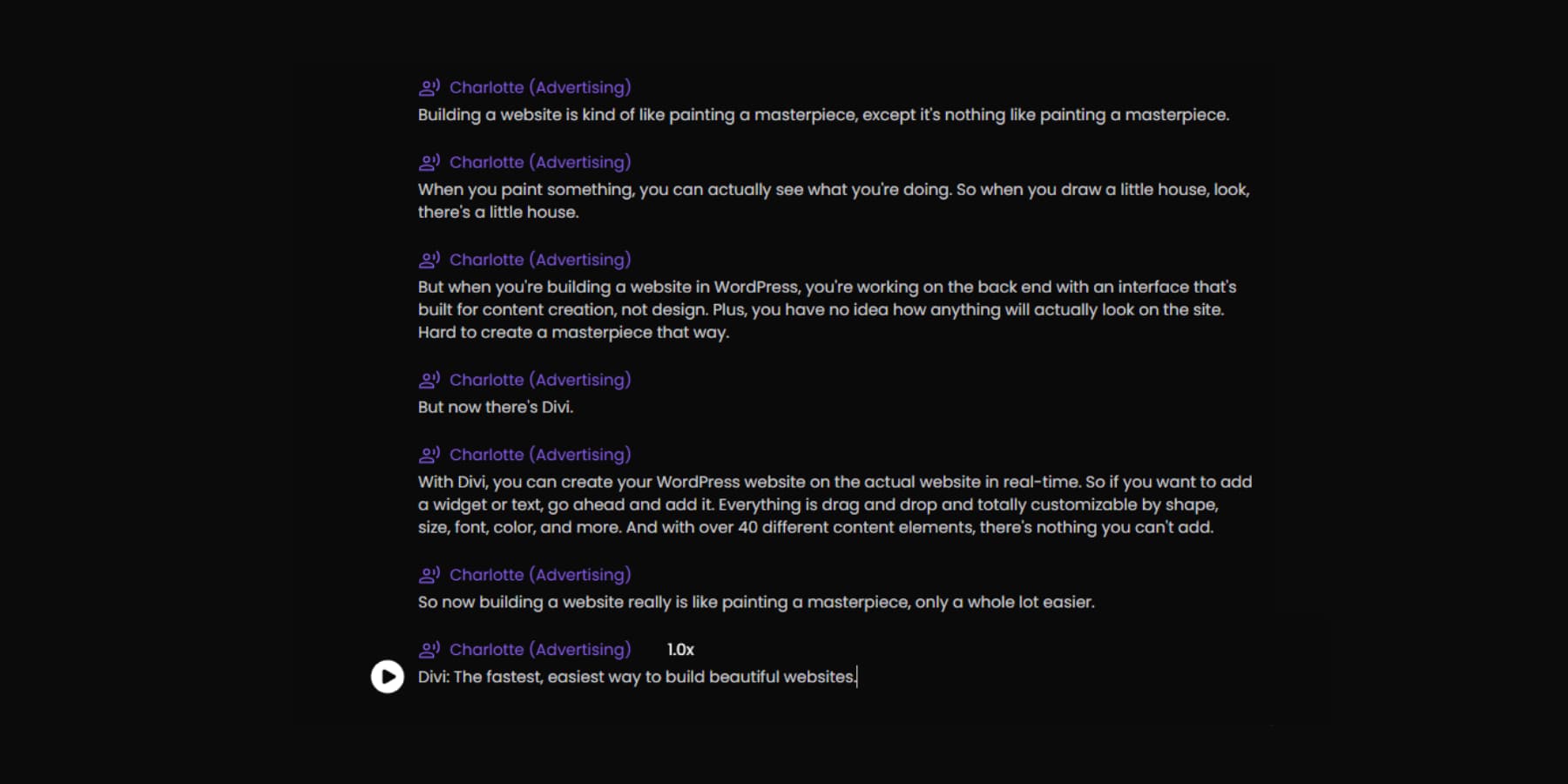Click the speaker icon on the "So now building" line
Image resolution: width=1568 pixels, height=784 pixels.
coord(429,574)
